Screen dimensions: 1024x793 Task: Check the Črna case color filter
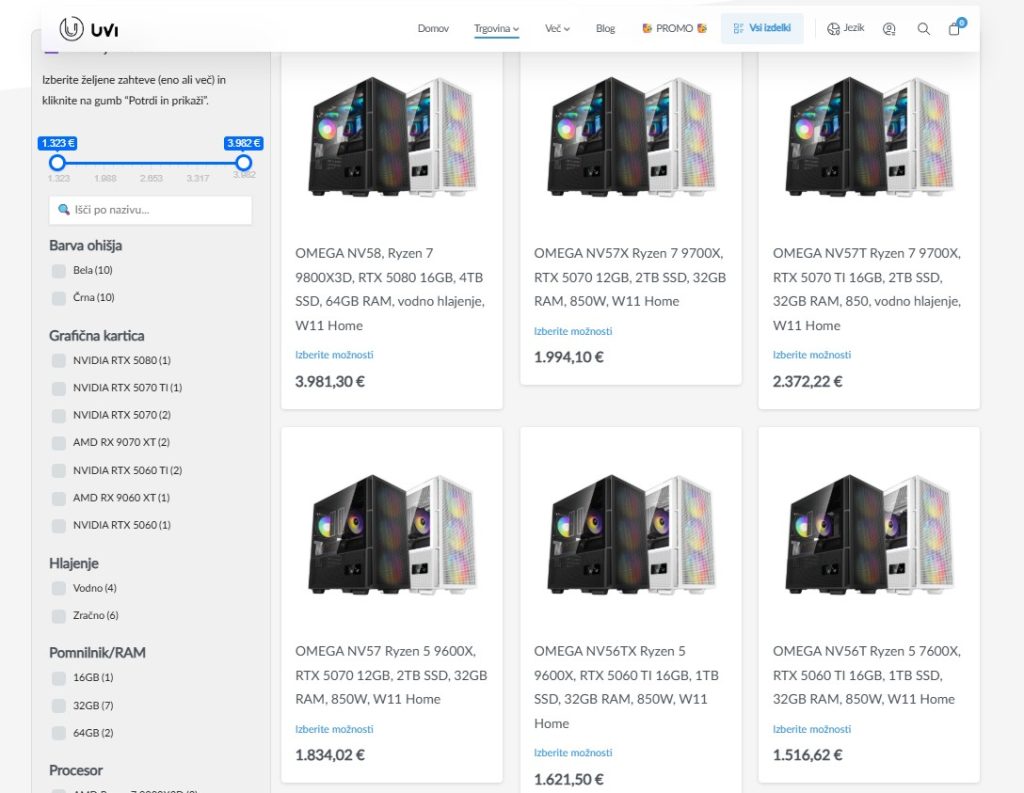[x=59, y=298]
